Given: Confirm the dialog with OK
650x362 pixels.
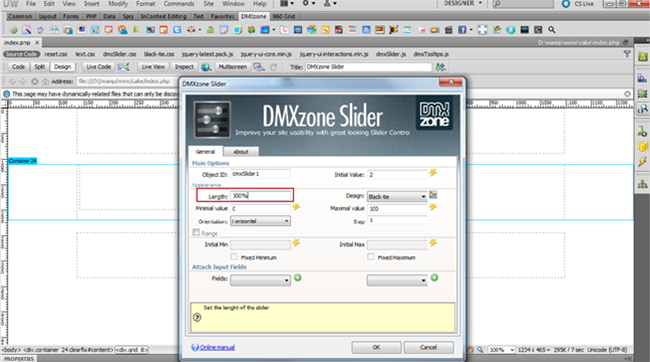Looking at the screenshot, I should click(x=376, y=347).
